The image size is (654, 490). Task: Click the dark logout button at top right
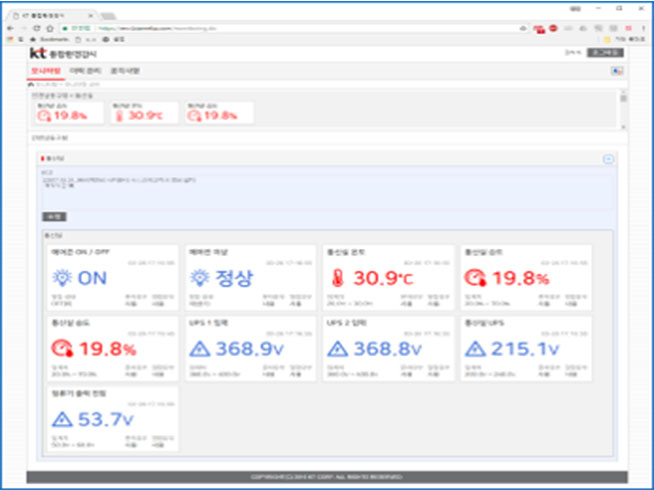pyautogui.click(x=605, y=53)
